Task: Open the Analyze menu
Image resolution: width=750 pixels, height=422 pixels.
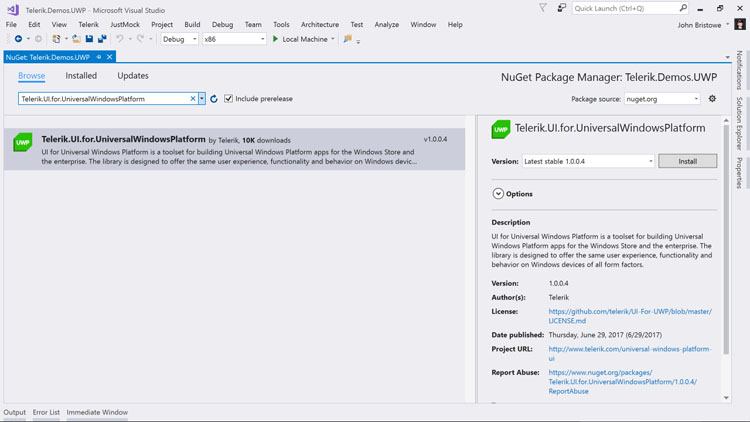Action: click(386, 24)
